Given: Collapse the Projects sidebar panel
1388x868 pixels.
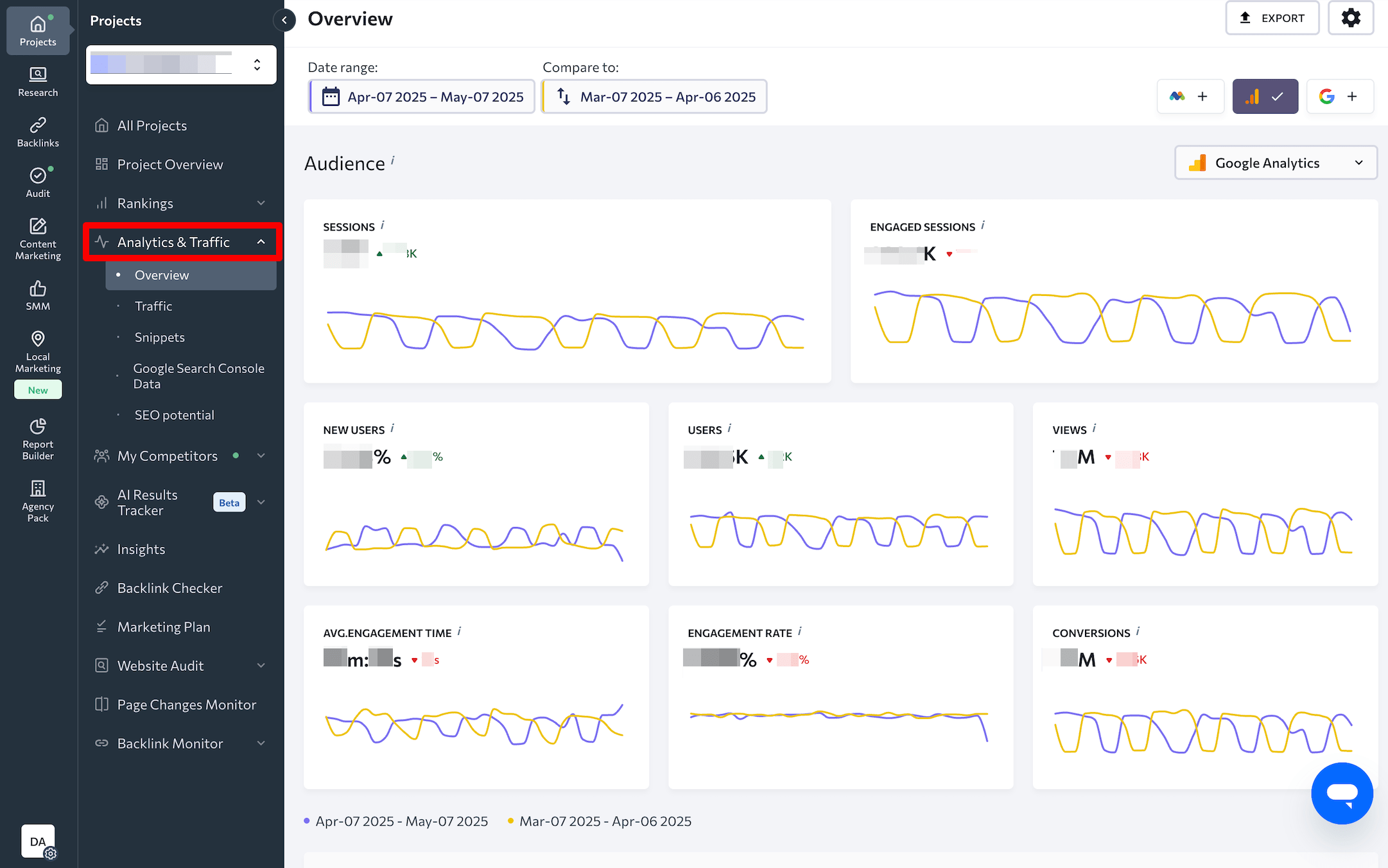Looking at the screenshot, I should point(284,20).
